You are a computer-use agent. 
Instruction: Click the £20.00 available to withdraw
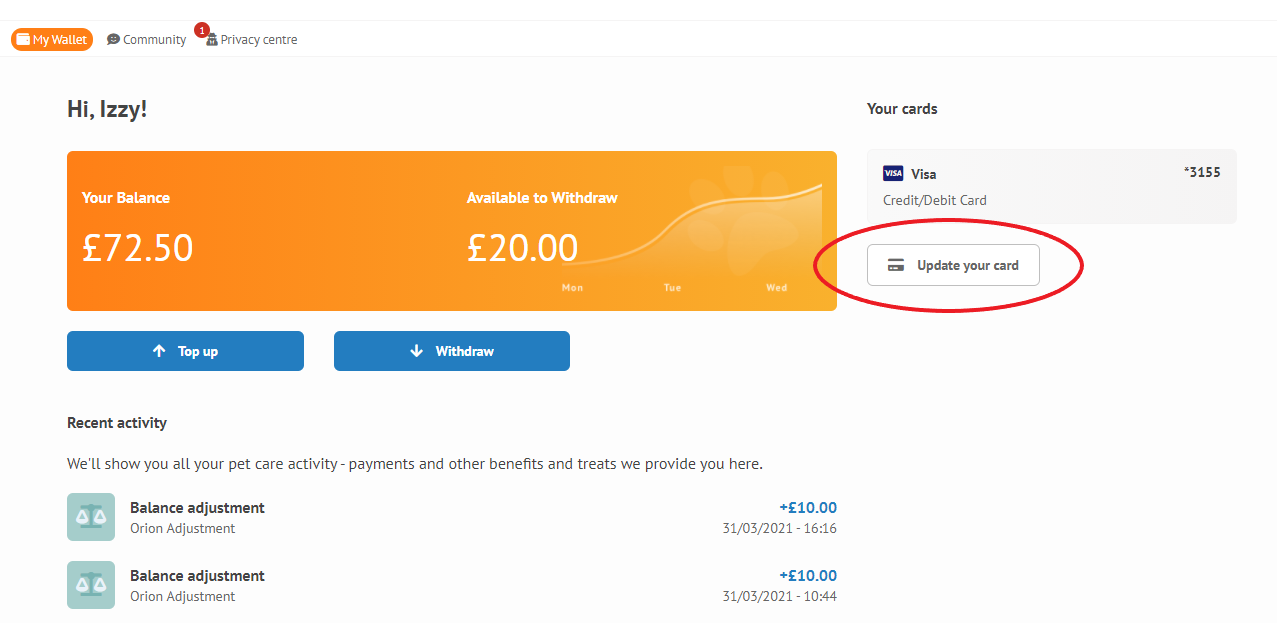[522, 248]
